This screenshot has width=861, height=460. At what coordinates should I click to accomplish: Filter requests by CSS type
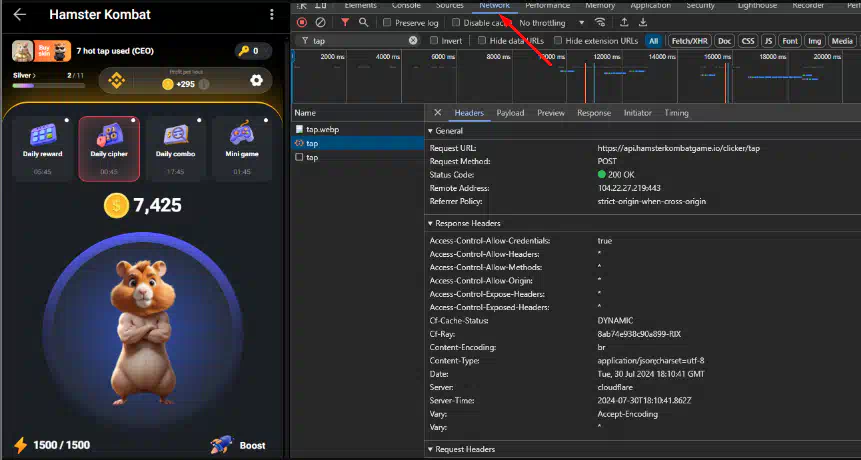(x=747, y=41)
